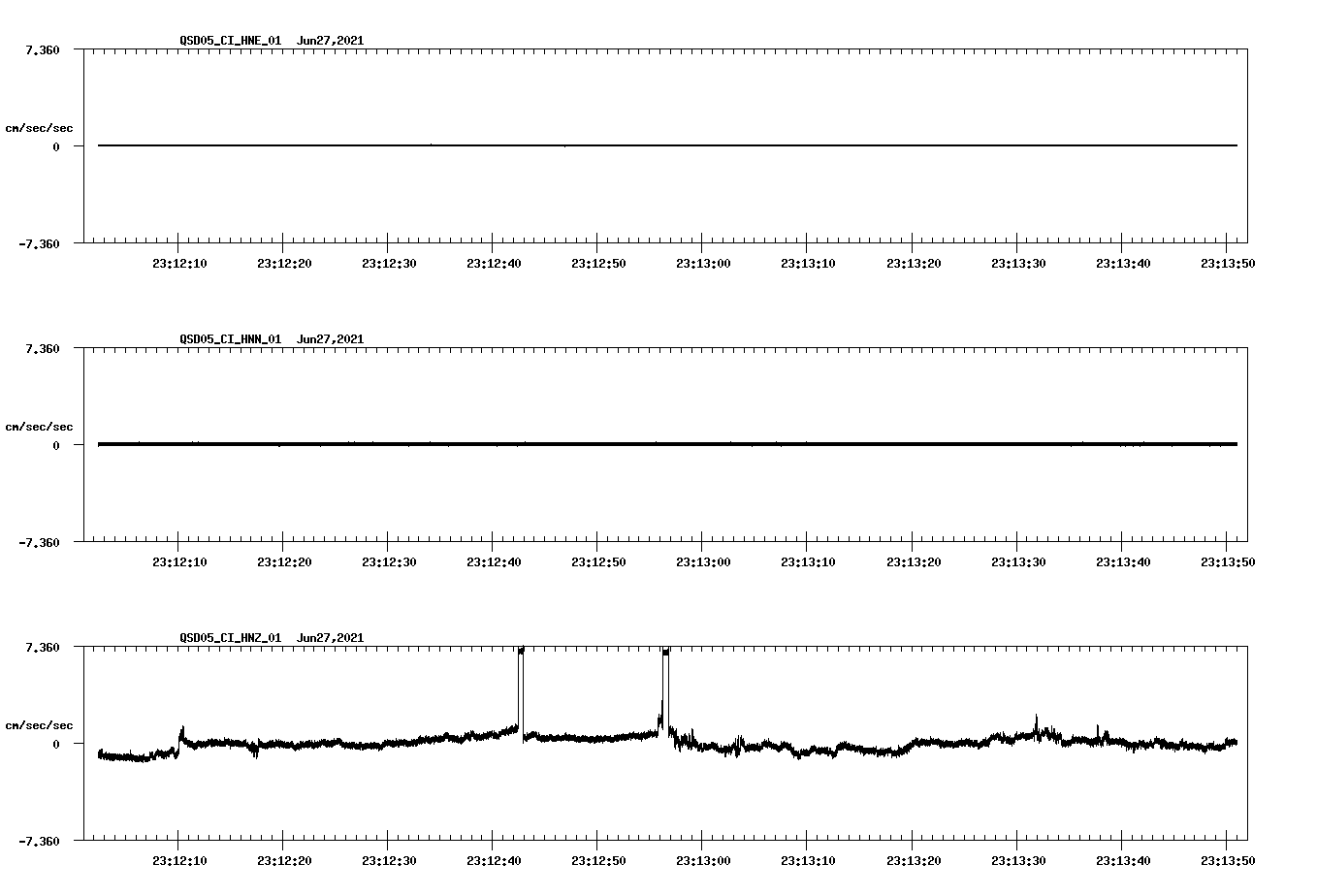The width and height of the screenshot is (1317, 896).
Task: Click the HNZ plot's 23:12:50 time label
Action: pos(597,860)
